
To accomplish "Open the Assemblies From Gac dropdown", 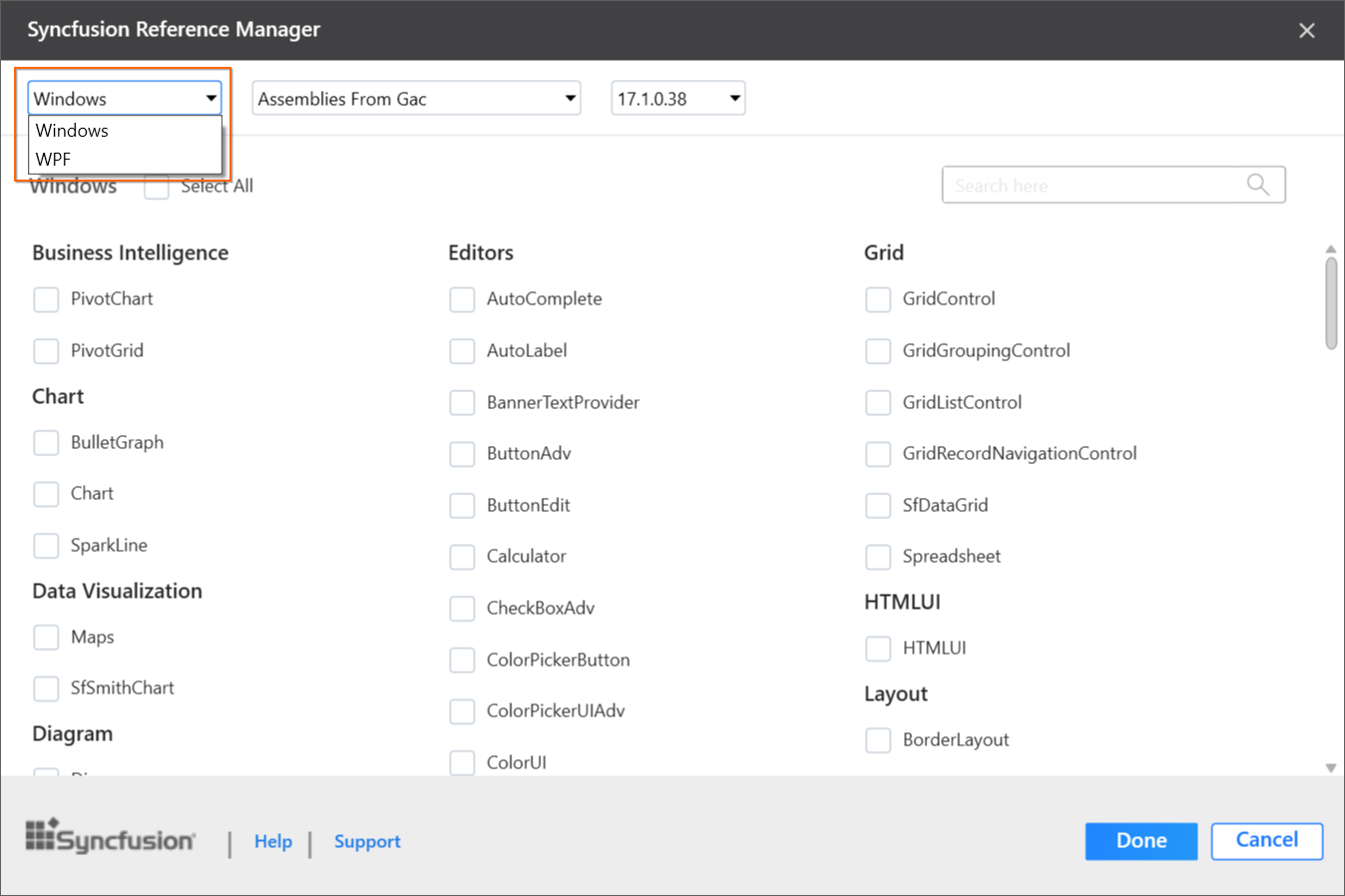I will click(416, 98).
